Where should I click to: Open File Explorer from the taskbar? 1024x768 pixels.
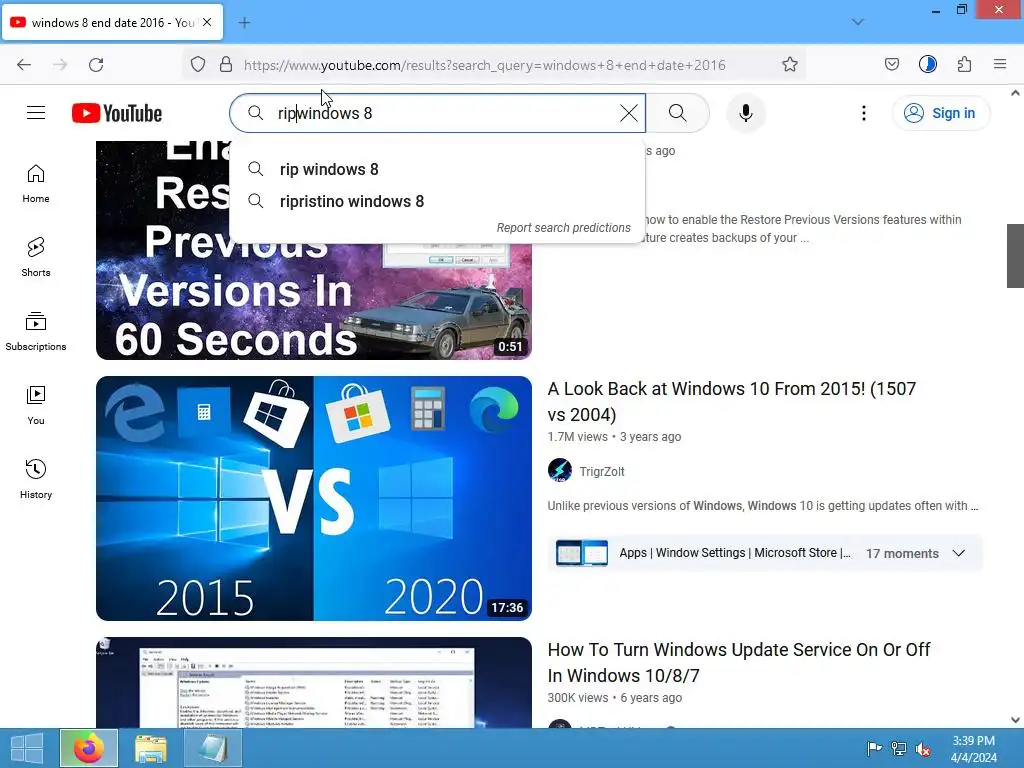[151, 748]
